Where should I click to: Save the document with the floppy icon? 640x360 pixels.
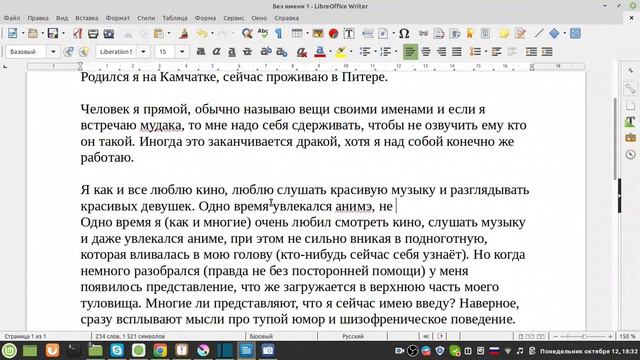[53, 33]
